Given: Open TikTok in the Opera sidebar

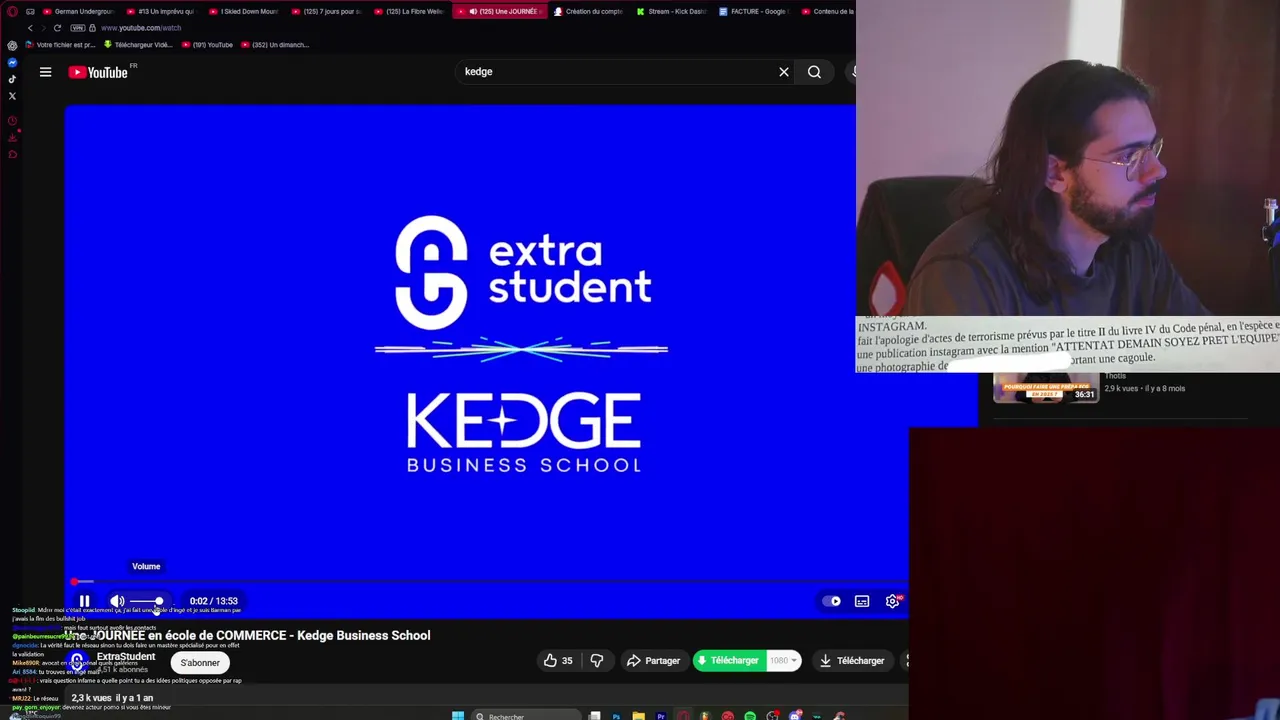Looking at the screenshot, I should click(x=12, y=79).
